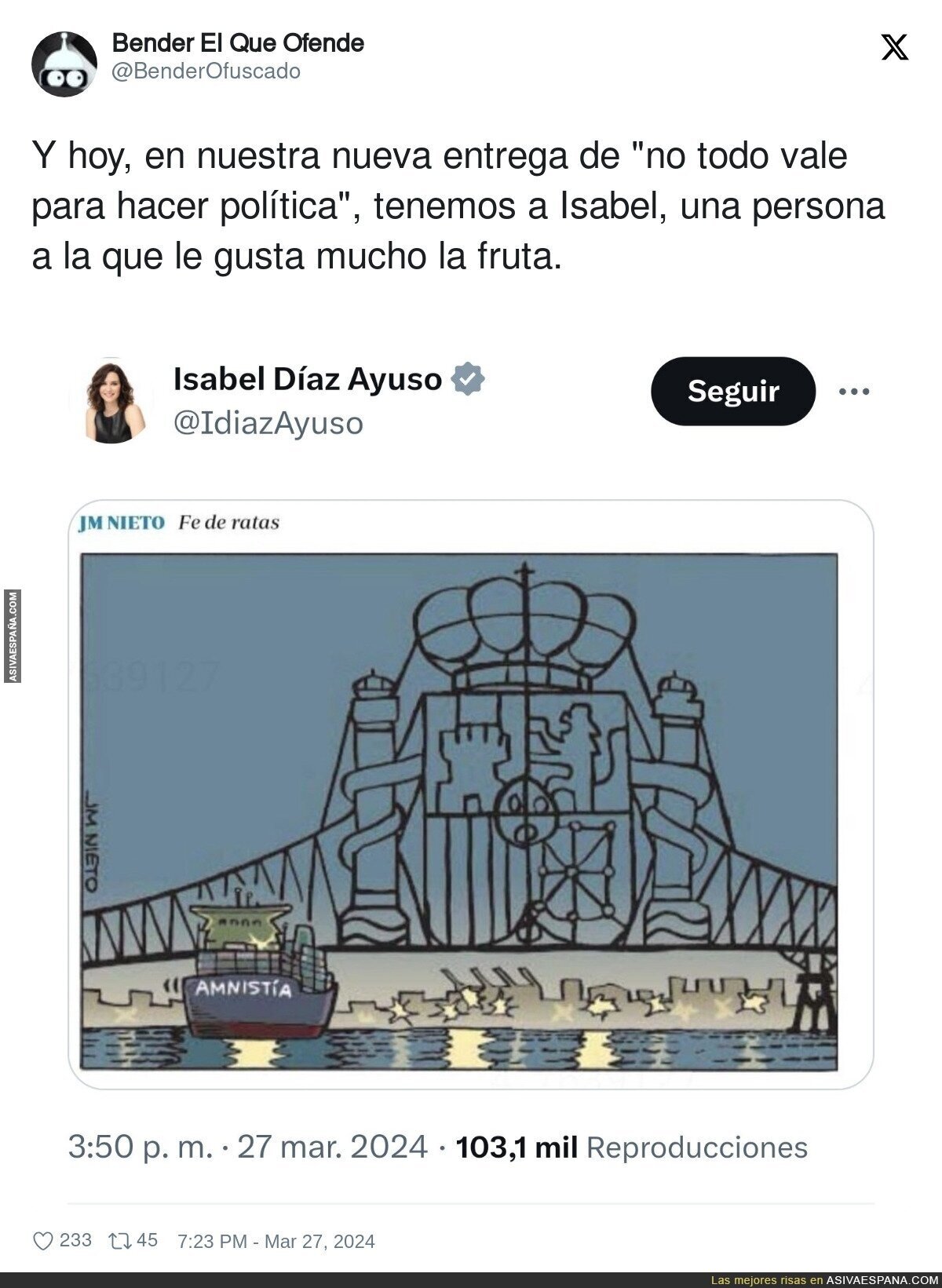The height and width of the screenshot is (1288, 942).
Task: Click the 233 likes count
Action: tap(75, 1240)
